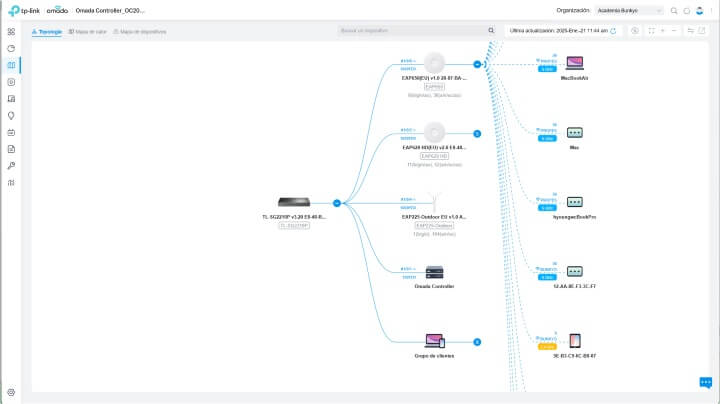Click the export icon in topology toolbar
This screenshot has width=720, height=404.
[702, 31]
